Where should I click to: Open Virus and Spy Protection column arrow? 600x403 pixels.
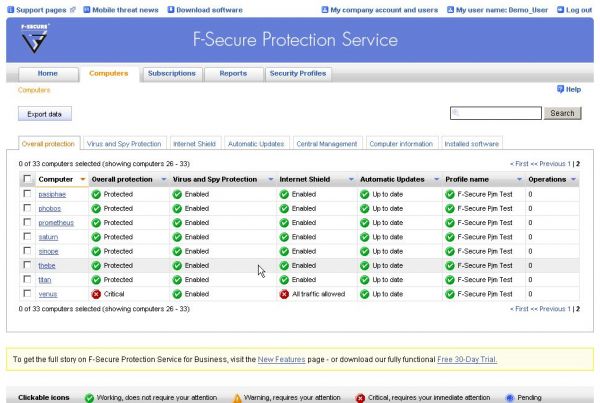[271, 179]
